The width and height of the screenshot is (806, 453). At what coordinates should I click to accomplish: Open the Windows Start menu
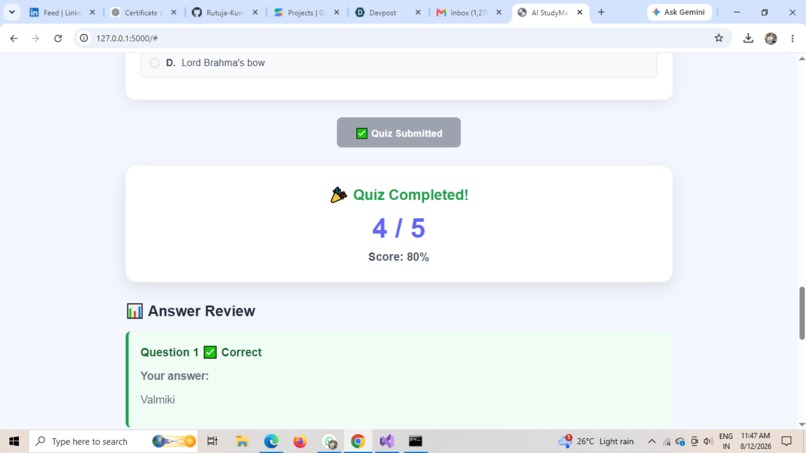click(x=14, y=441)
